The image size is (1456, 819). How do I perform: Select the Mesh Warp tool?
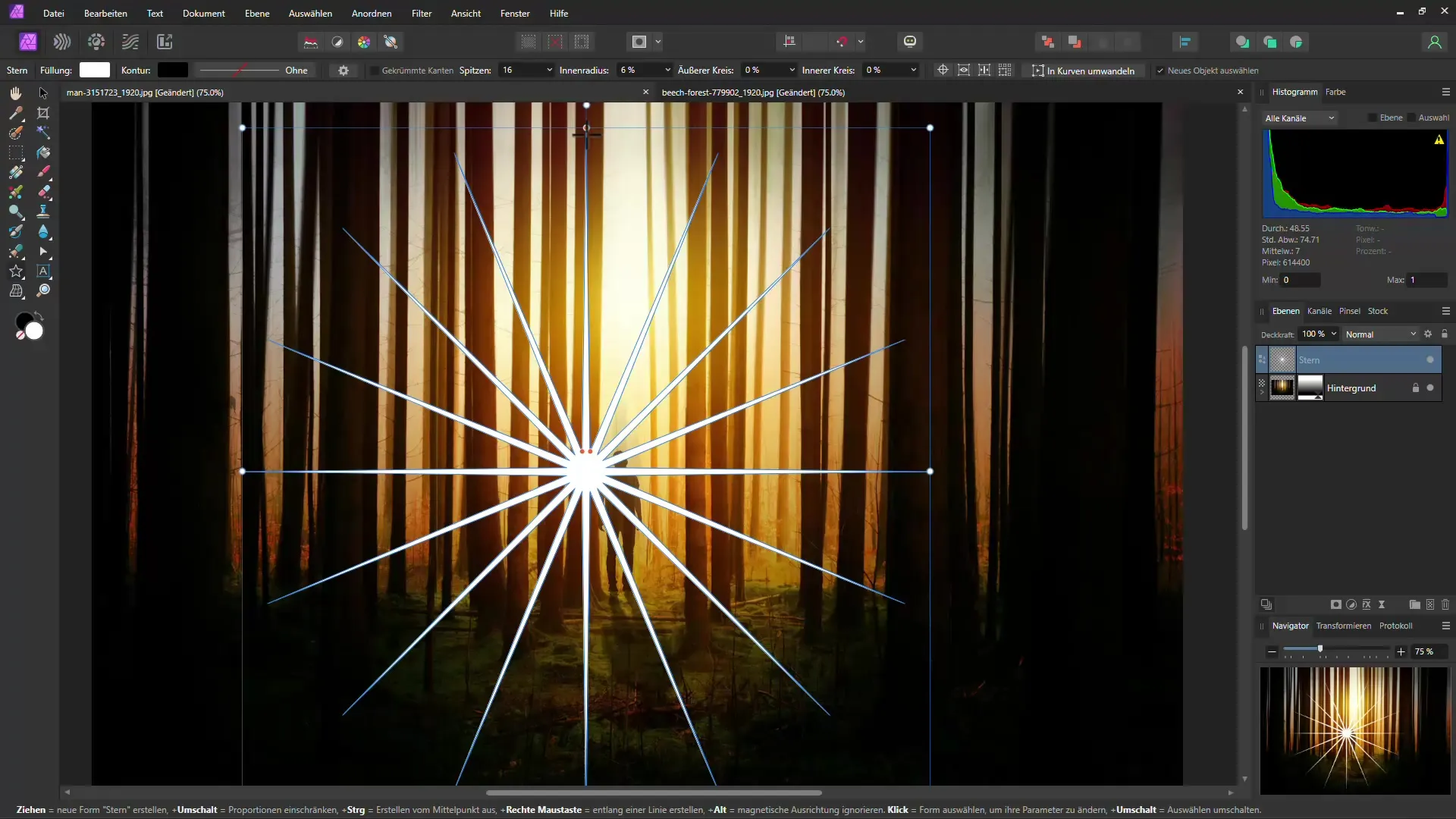pos(16,291)
